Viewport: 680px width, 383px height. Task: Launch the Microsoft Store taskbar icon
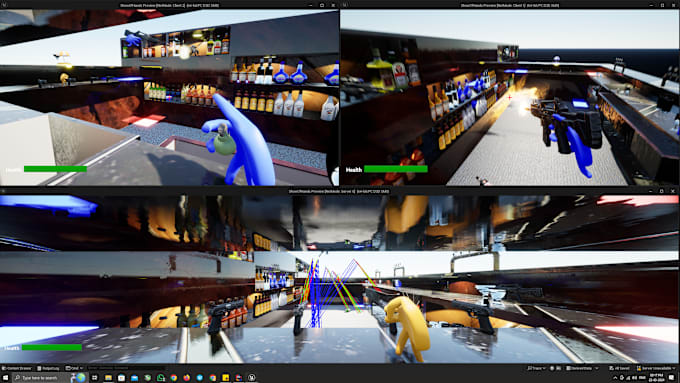tap(121, 378)
